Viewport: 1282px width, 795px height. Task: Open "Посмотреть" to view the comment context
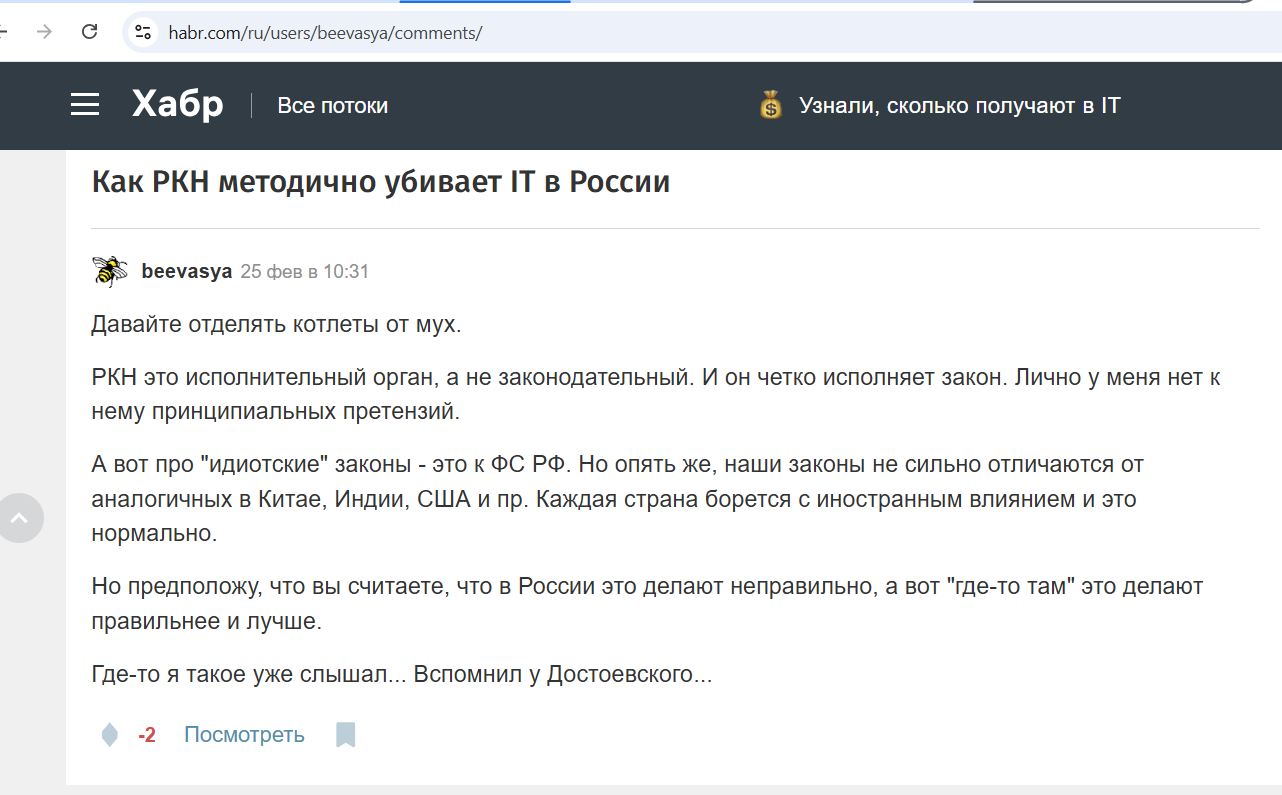coord(243,733)
